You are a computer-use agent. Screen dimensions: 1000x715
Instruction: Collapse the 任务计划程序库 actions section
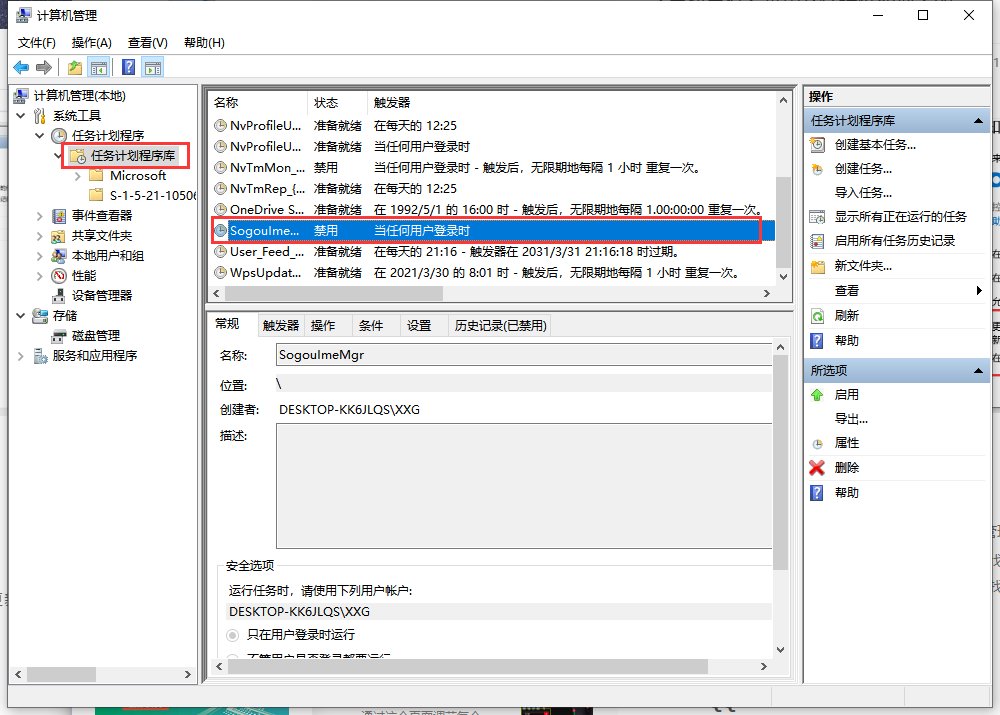[x=978, y=122]
